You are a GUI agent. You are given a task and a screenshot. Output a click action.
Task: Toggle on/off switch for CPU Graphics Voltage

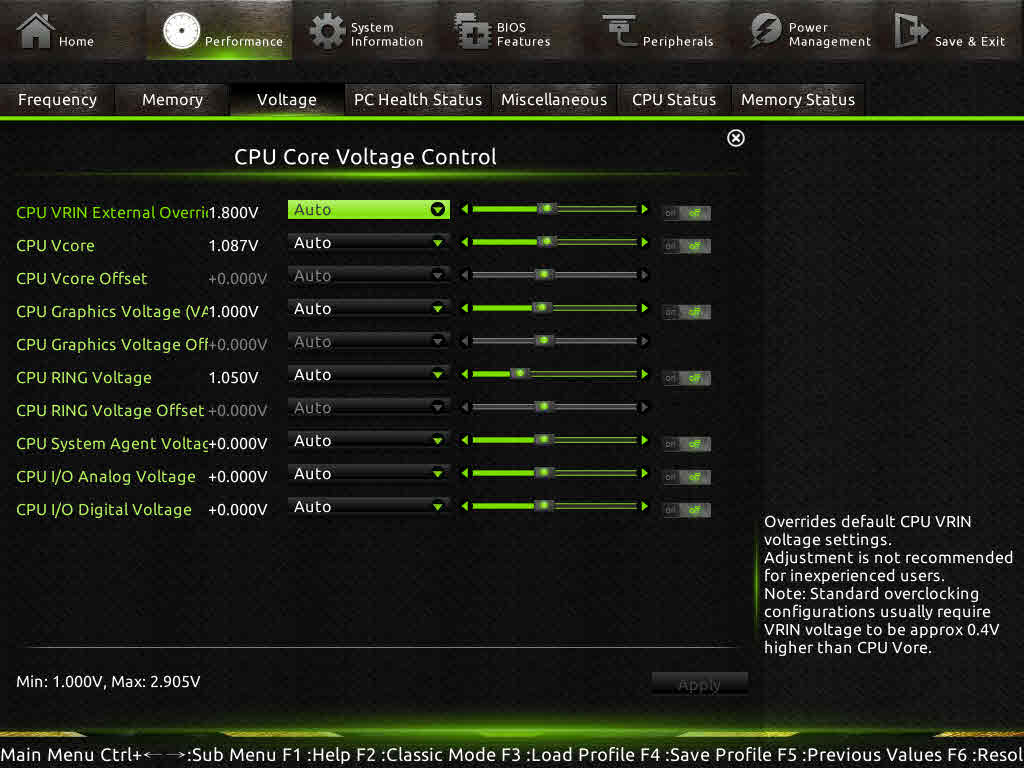pyautogui.click(x=686, y=312)
